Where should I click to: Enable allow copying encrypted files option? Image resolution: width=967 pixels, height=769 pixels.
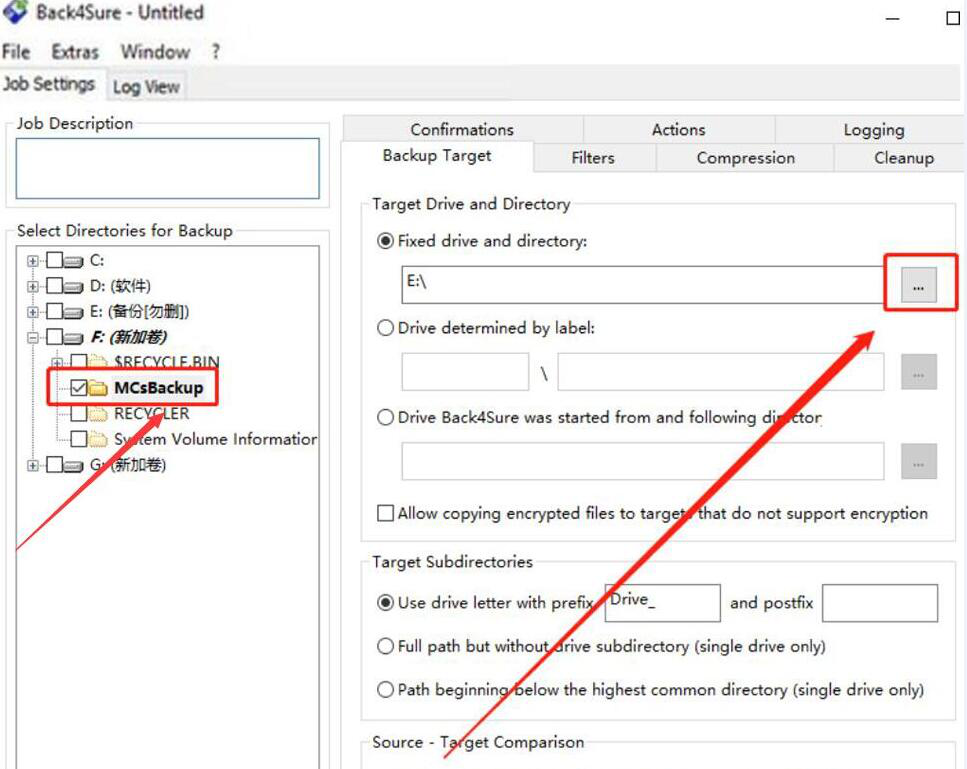click(385, 513)
